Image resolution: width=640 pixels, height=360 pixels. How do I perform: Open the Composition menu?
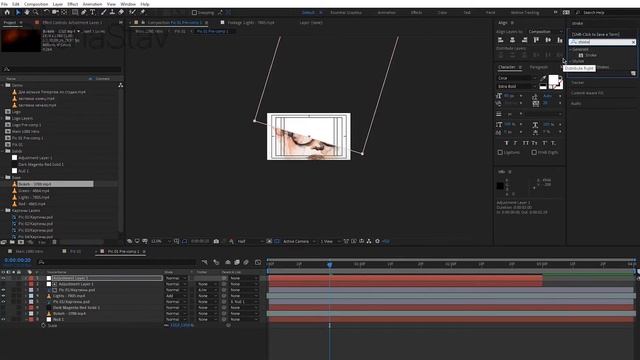click(x=36, y=4)
